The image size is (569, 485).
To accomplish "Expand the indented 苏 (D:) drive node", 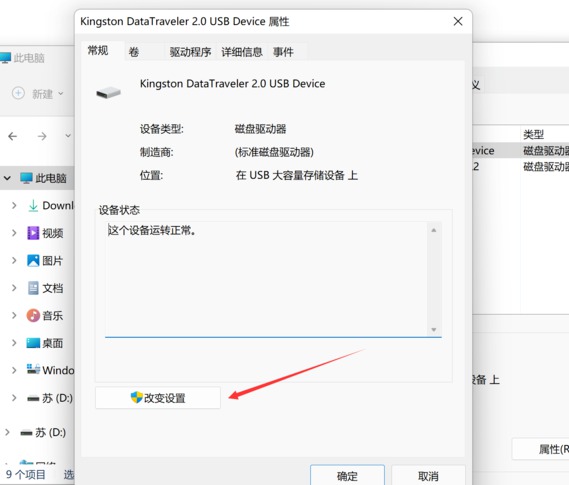I will (x=14, y=398).
